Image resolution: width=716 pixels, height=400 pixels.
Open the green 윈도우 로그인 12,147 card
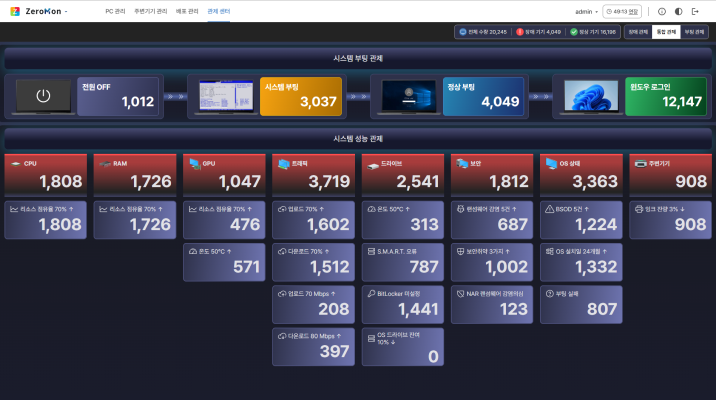(666, 96)
